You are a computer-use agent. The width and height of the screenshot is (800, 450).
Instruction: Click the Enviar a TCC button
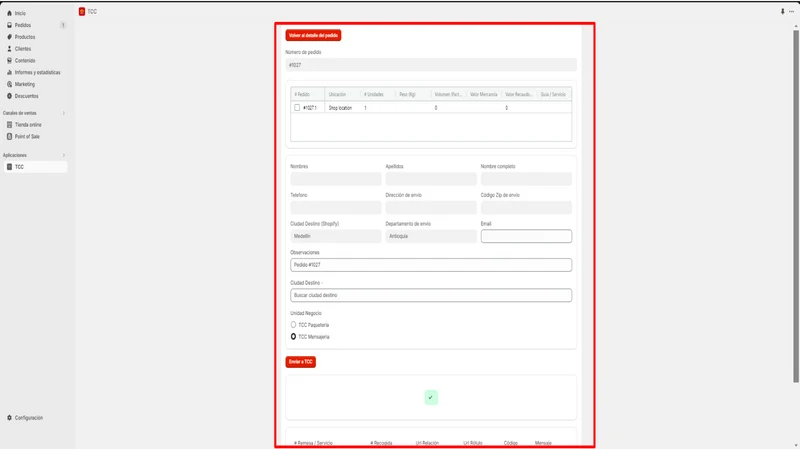coord(301,362)
